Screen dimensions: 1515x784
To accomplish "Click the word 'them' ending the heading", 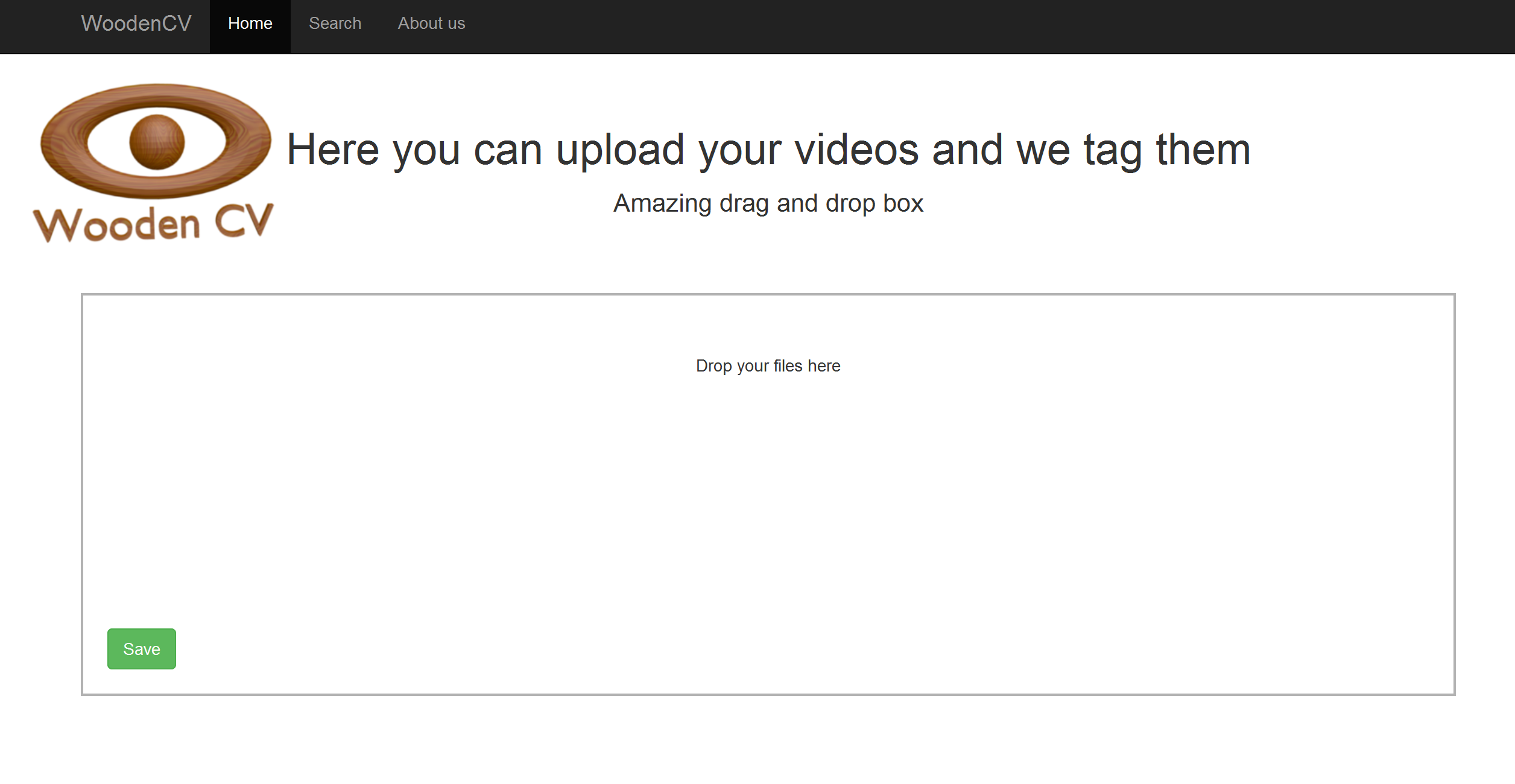I will point(1203,150).
